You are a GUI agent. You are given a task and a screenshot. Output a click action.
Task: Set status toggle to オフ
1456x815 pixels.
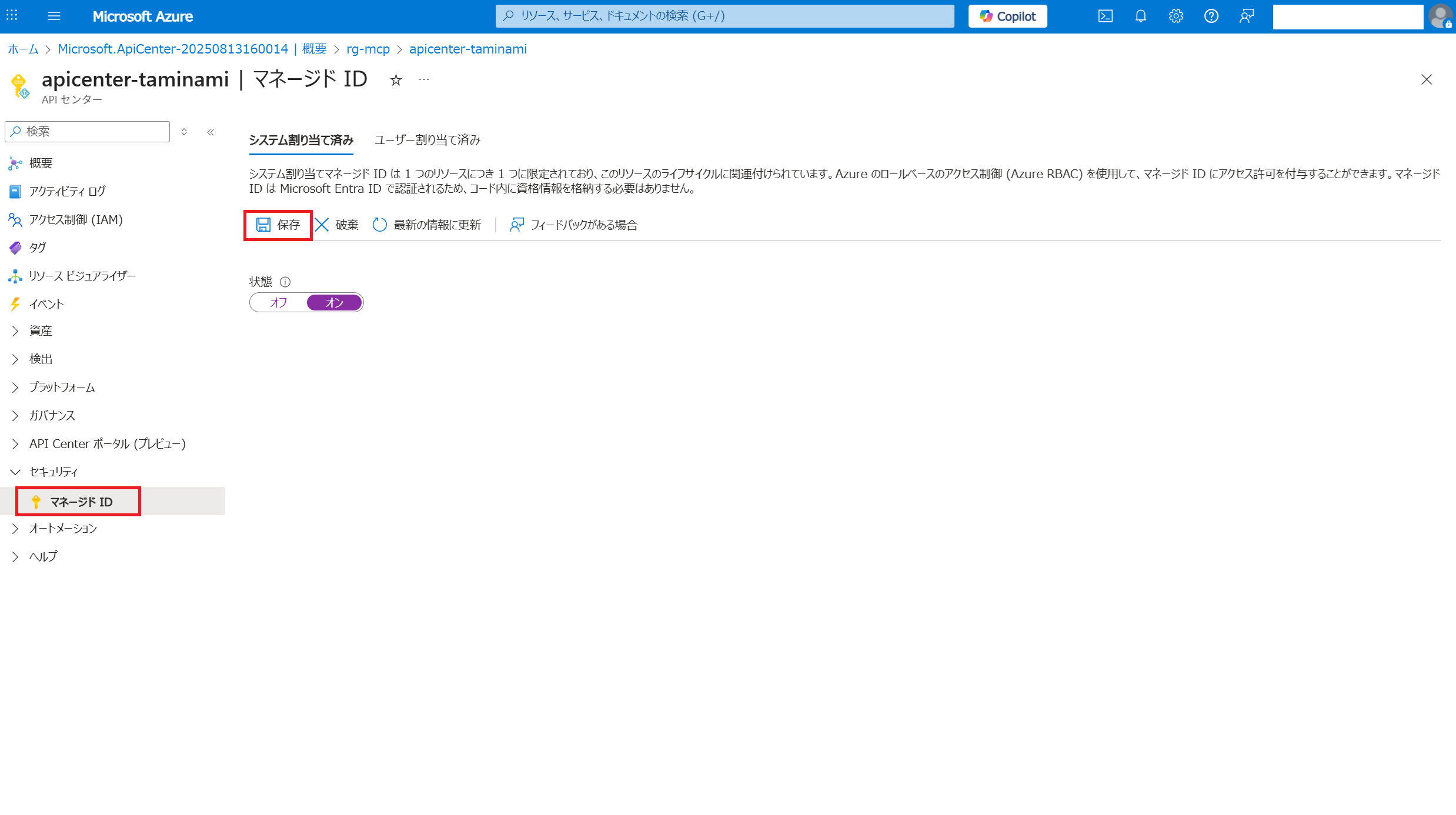point(279,302)
